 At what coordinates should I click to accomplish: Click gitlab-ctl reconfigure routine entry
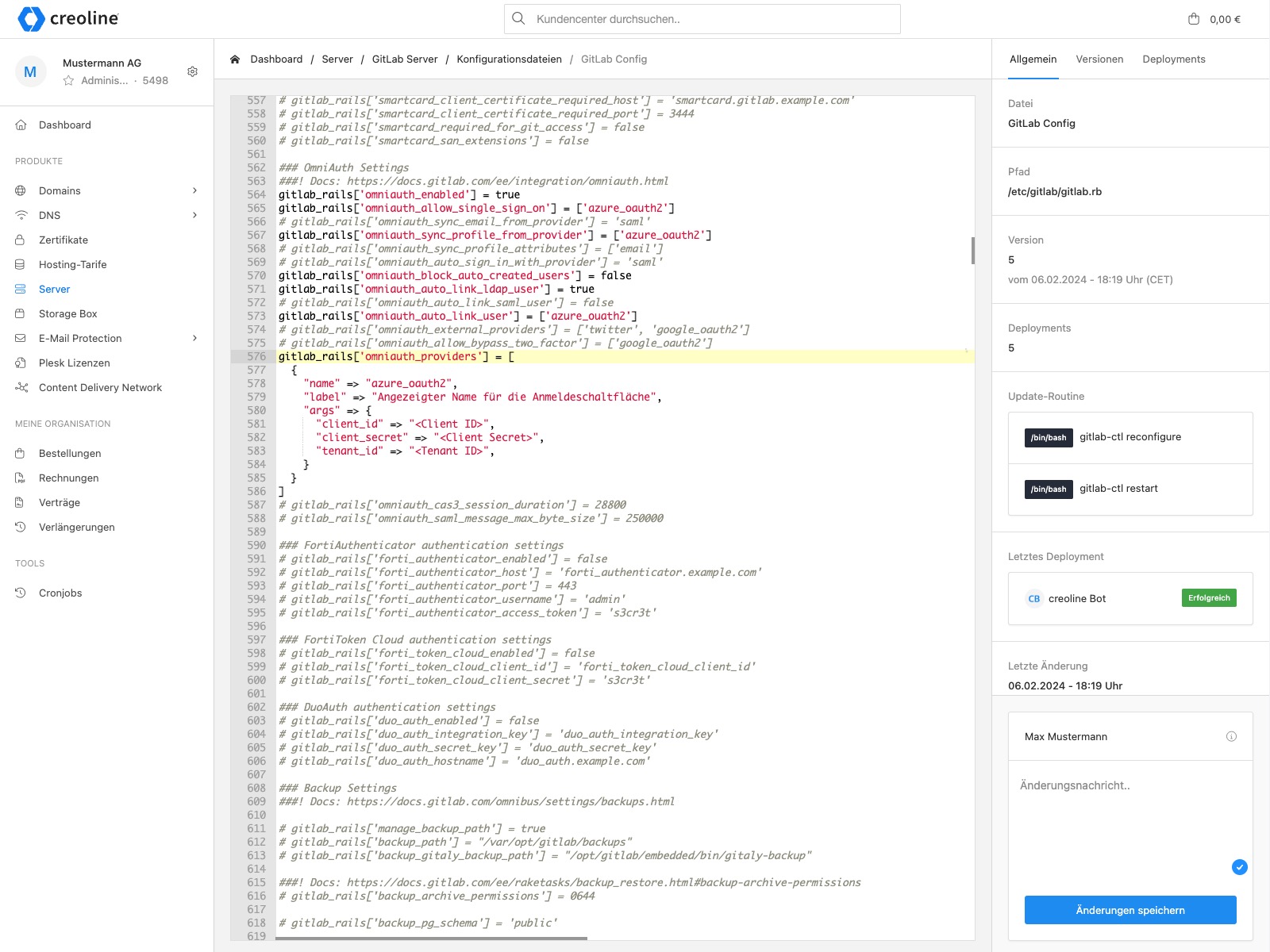pyautogui.click(x=1130, y=437)
